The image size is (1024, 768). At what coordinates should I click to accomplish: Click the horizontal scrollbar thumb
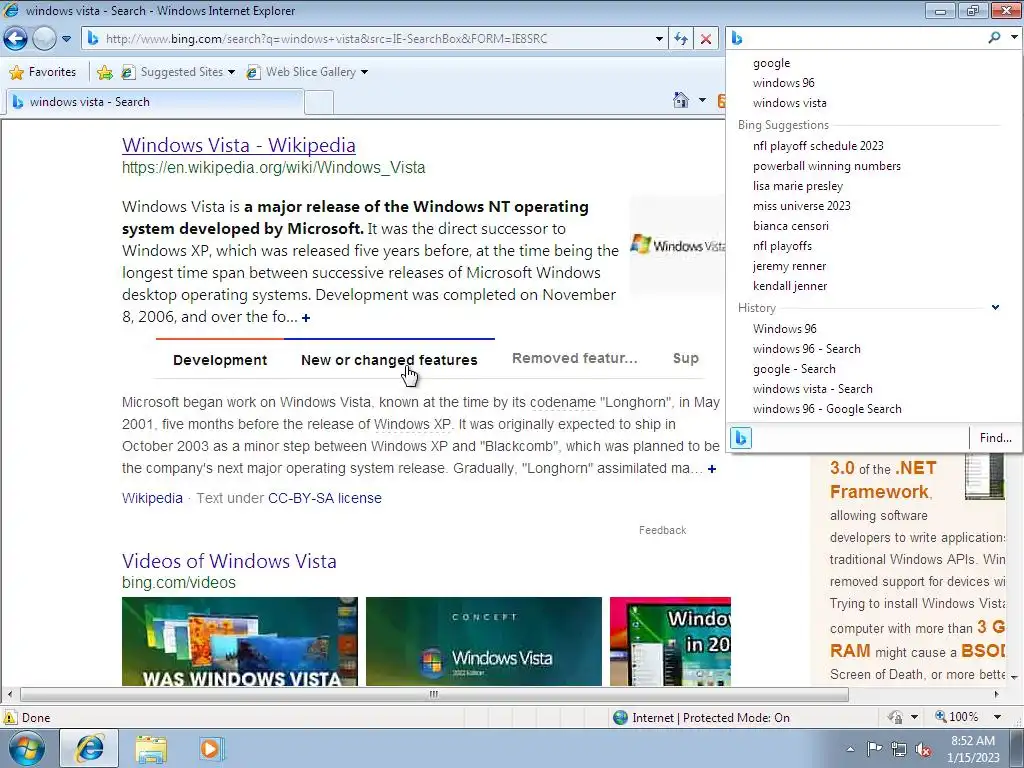click(x=434, y=694)
